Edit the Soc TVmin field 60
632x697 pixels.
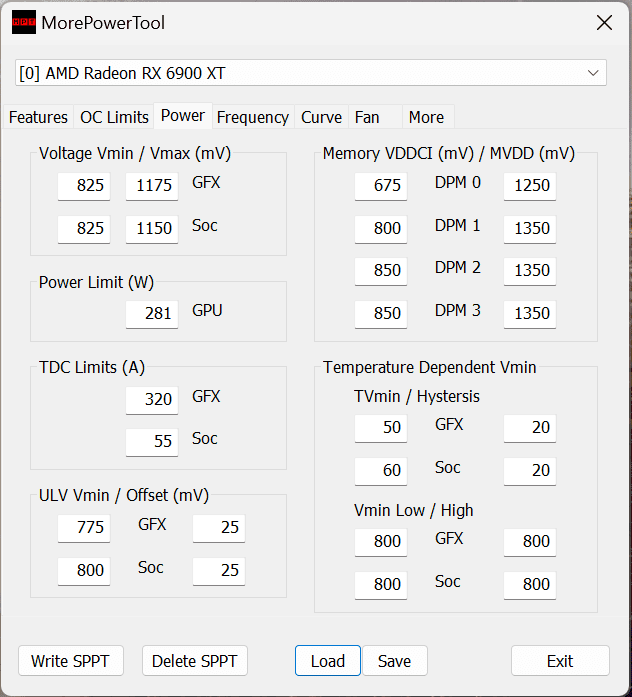(x=381, y=471)
